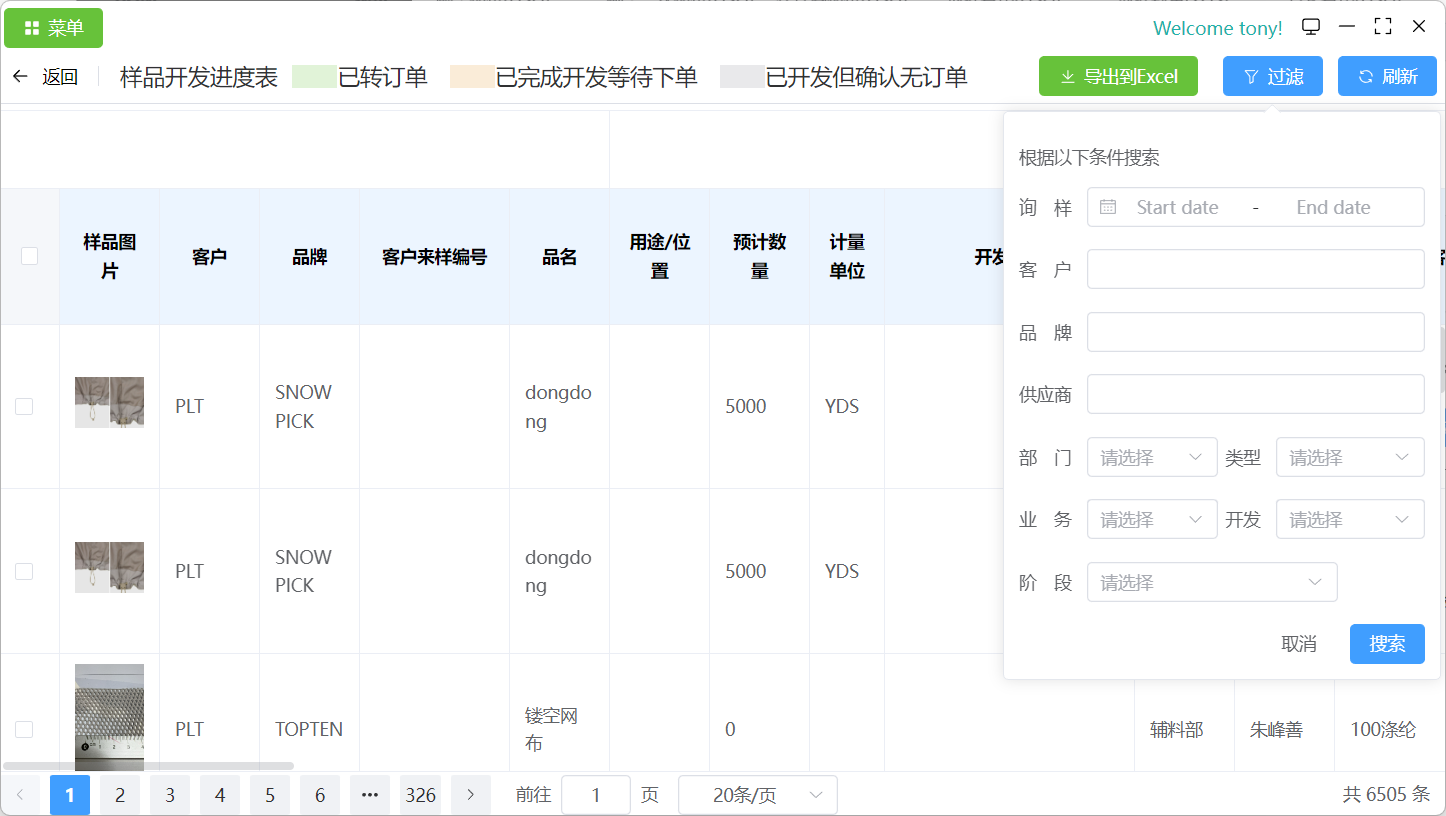
Task: Click the monitor display icon in title bar
Action: pyautogui.click(x=1310, y=27)
